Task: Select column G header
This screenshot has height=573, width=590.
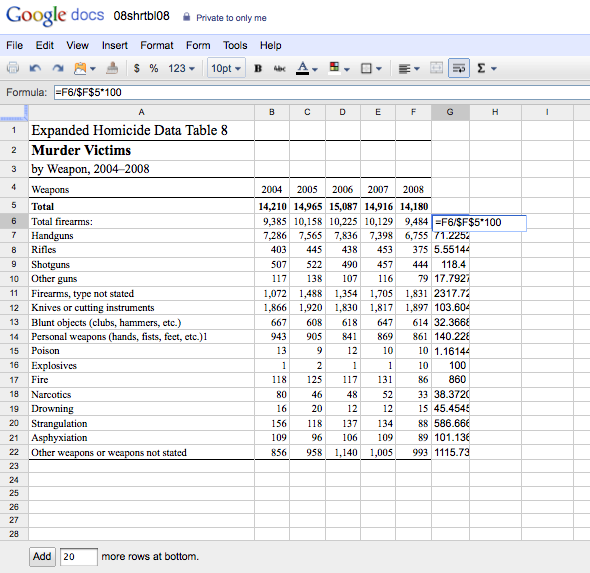Action: [450, 112]
